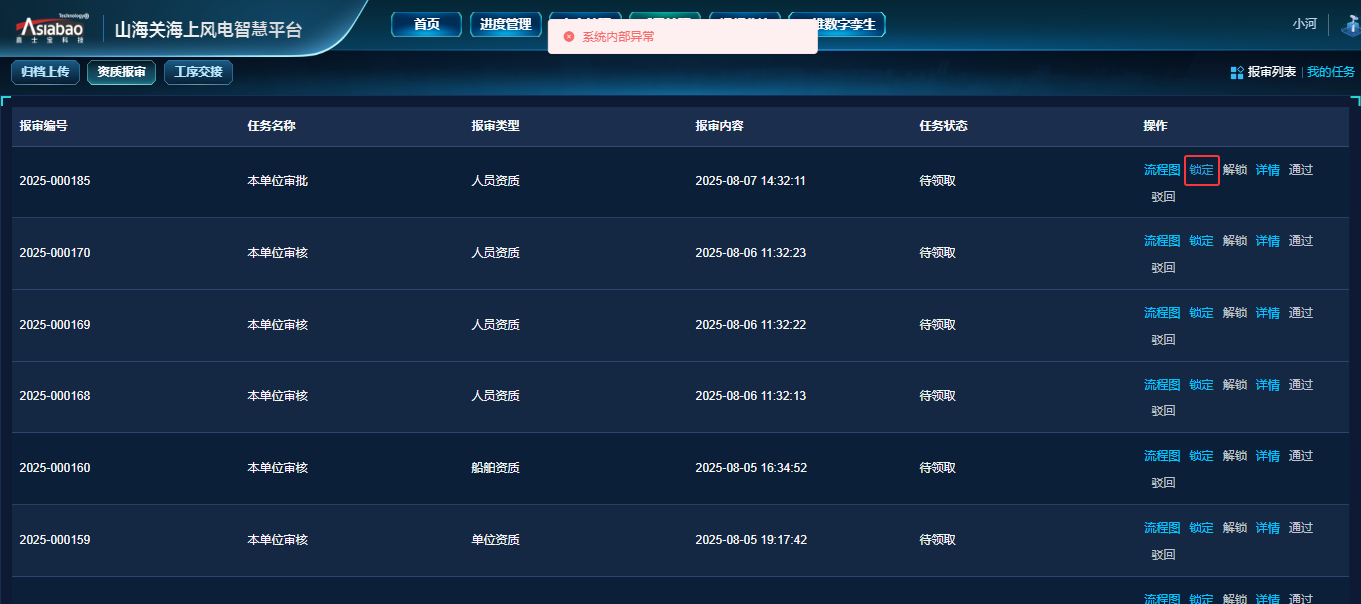Click the red error icon in the toast
Screen dimensions: 1361x604
(569, 36)
